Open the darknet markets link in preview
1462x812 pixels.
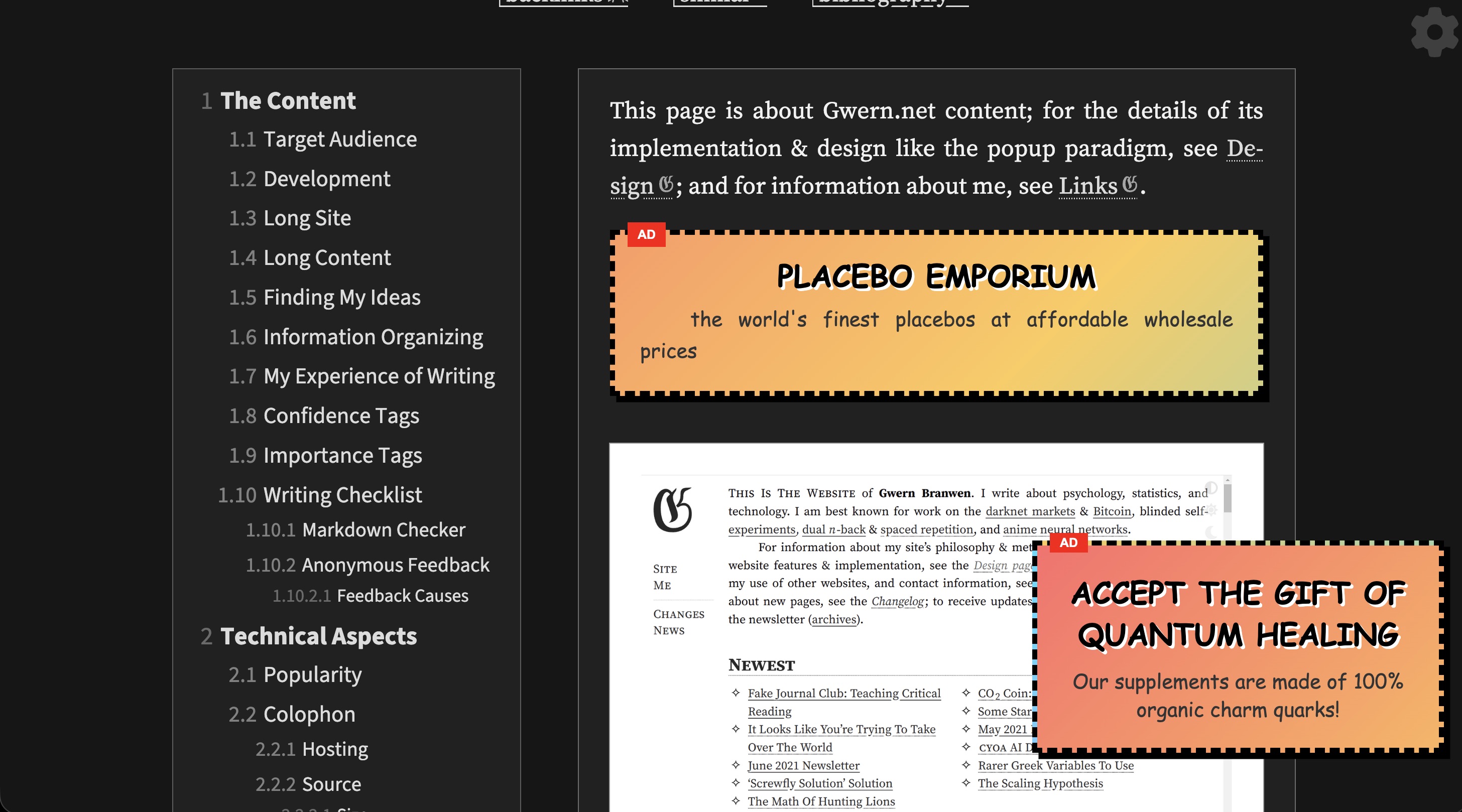coord(1030,511)
